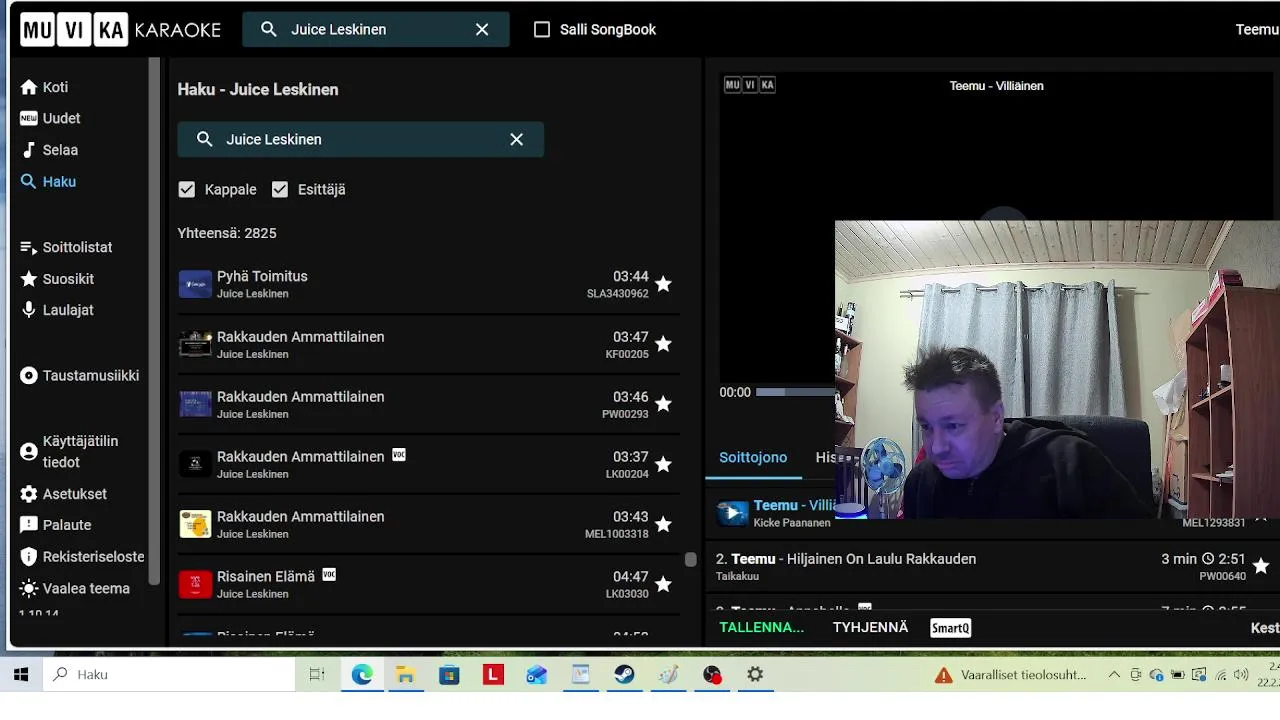Favorite Pyhä Toimitus with the star

tap(663, 284)
